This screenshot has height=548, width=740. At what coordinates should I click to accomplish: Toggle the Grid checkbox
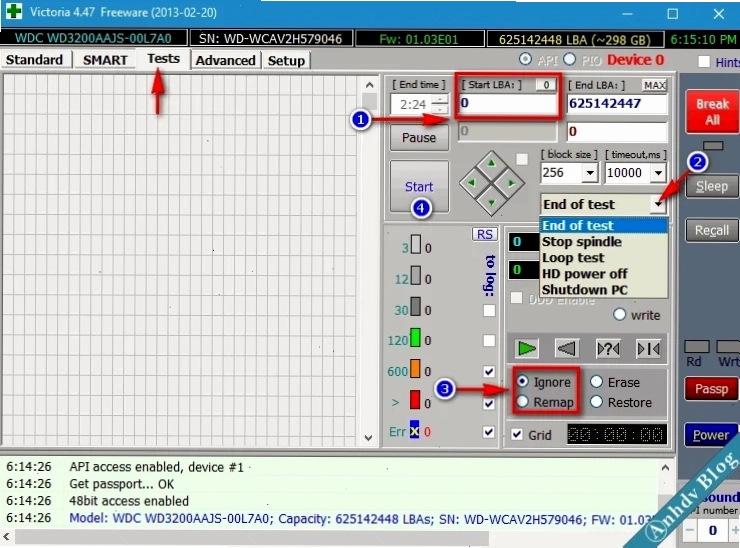(517, 434)
